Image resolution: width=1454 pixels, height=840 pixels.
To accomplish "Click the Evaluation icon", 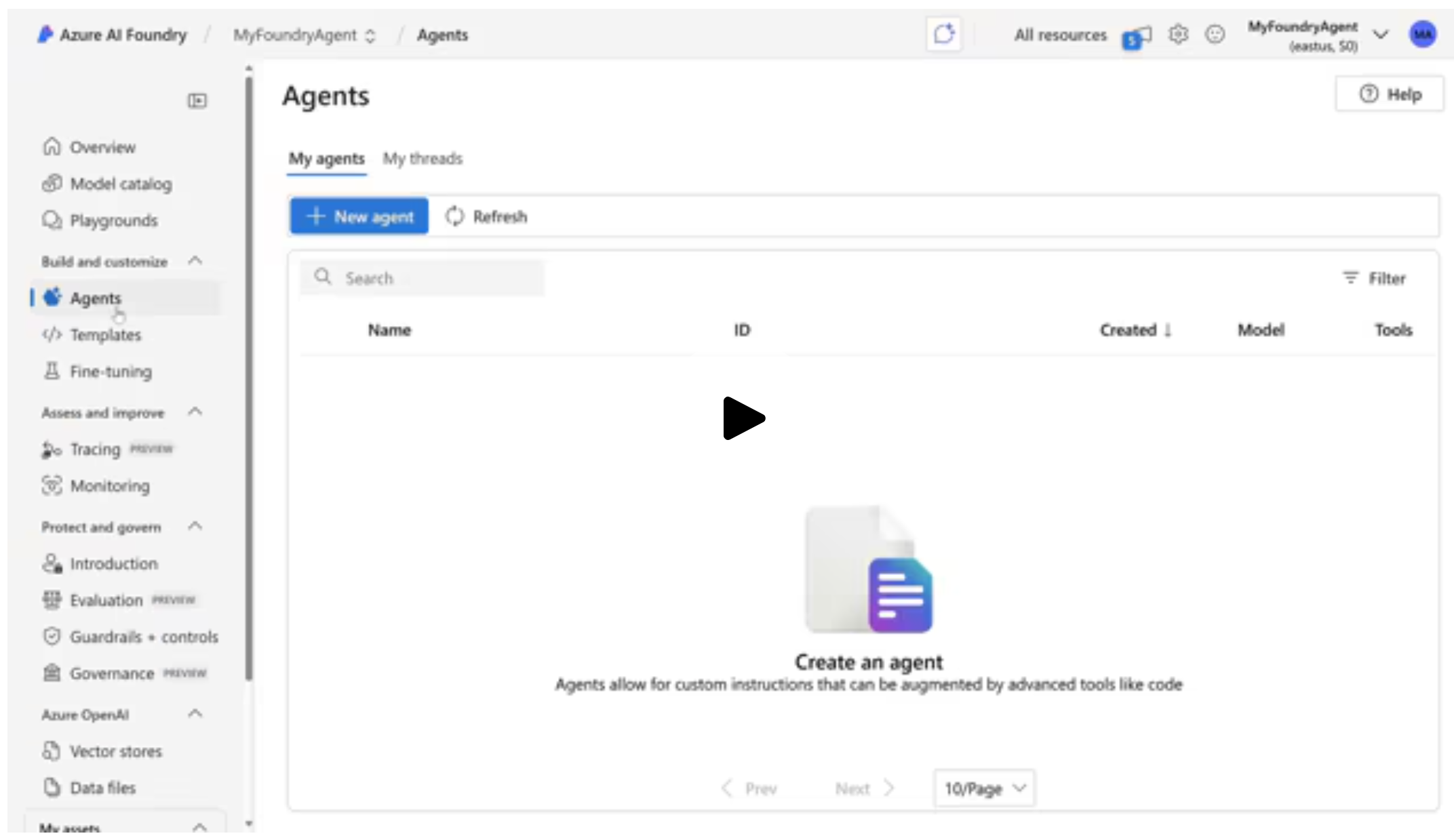I will point(52,599).
